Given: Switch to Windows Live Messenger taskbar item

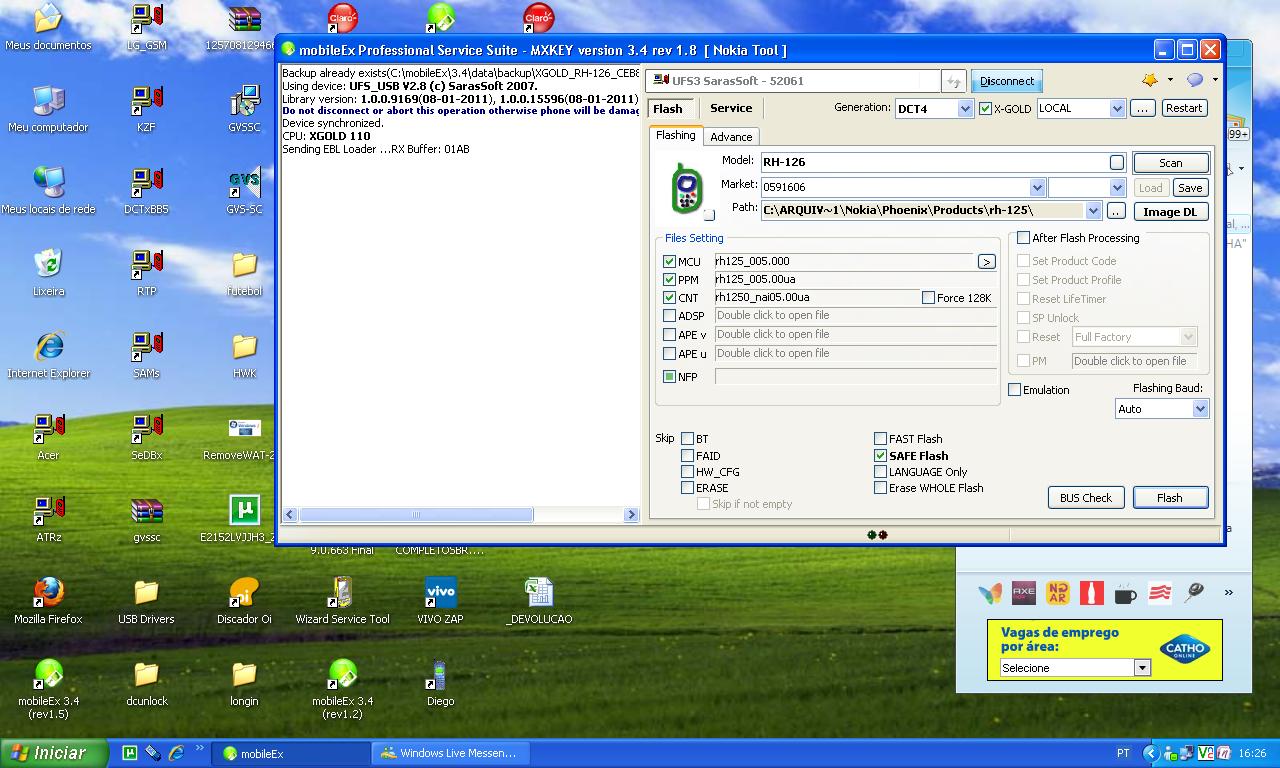Looking at the screenshot, I should click(x=449, y=753).
